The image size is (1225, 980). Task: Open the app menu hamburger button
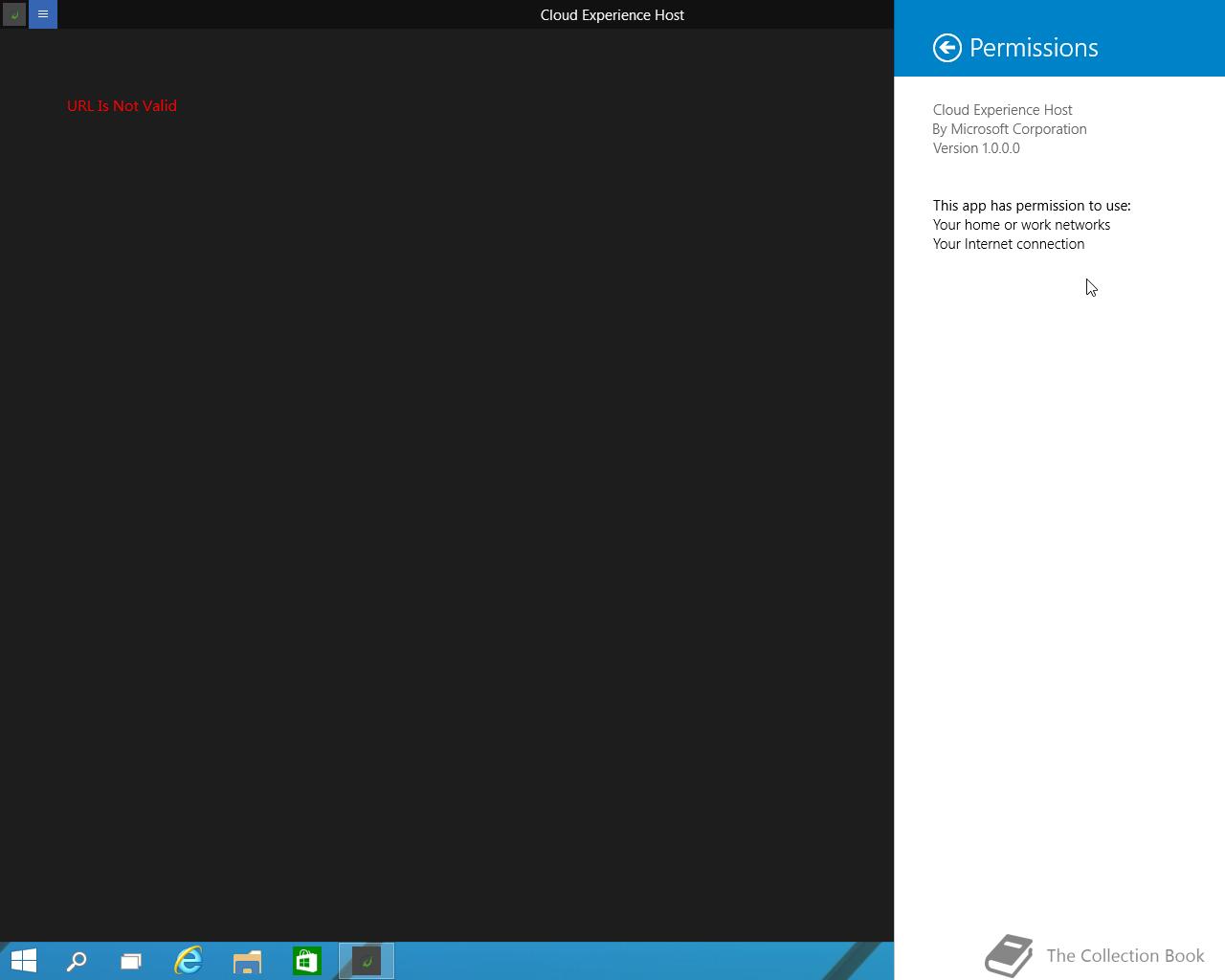(43, 14)
